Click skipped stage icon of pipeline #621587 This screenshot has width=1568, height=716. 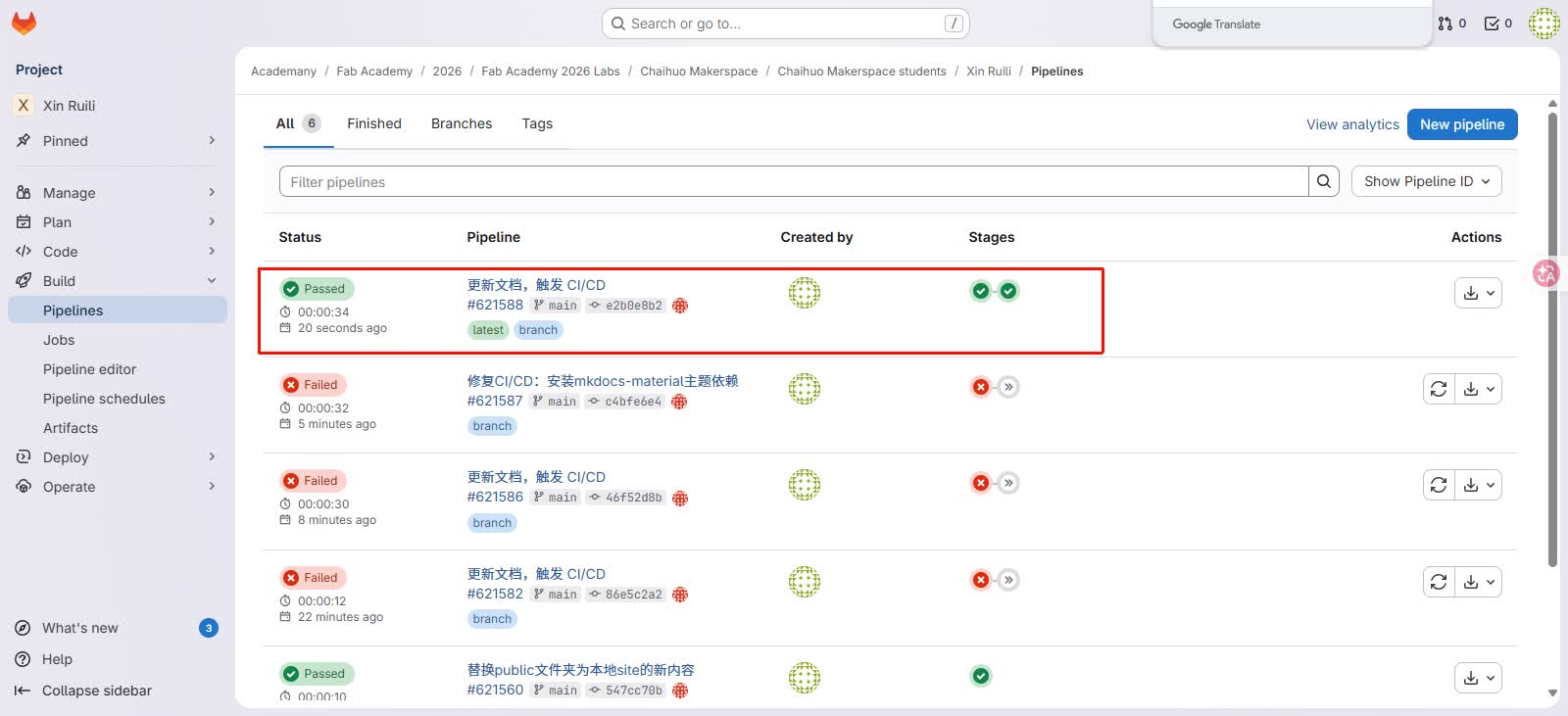click(1008, 387)
